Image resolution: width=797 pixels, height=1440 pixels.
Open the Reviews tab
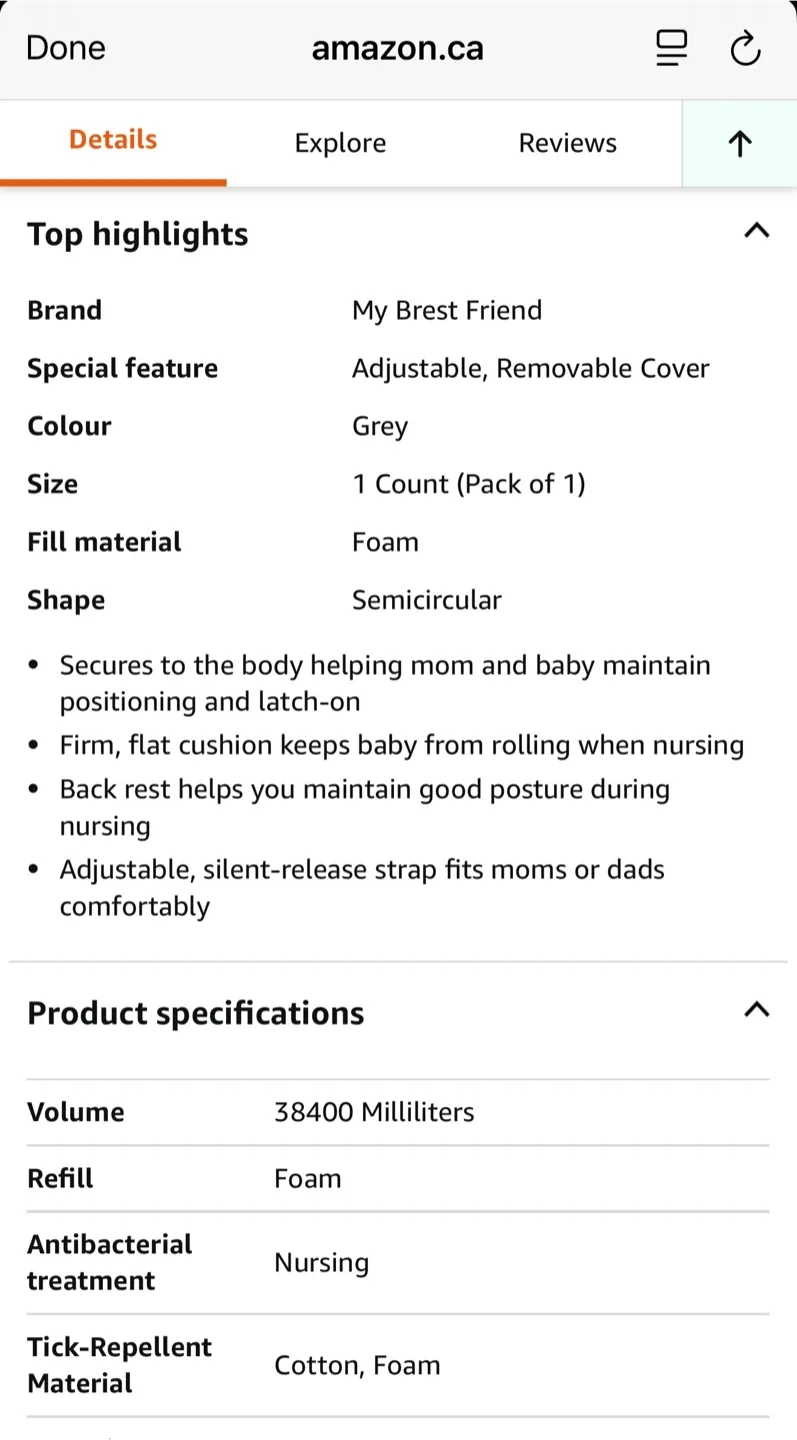click(x=567, y=143)
